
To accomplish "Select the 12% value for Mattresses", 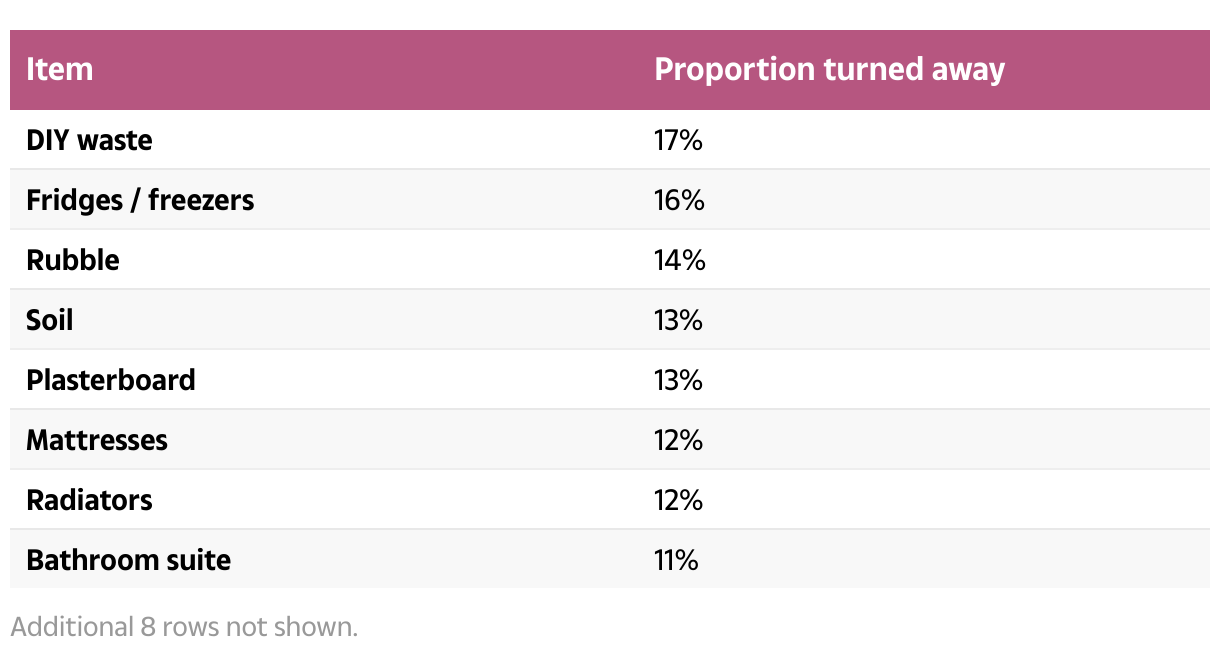I will click(678, 440).
